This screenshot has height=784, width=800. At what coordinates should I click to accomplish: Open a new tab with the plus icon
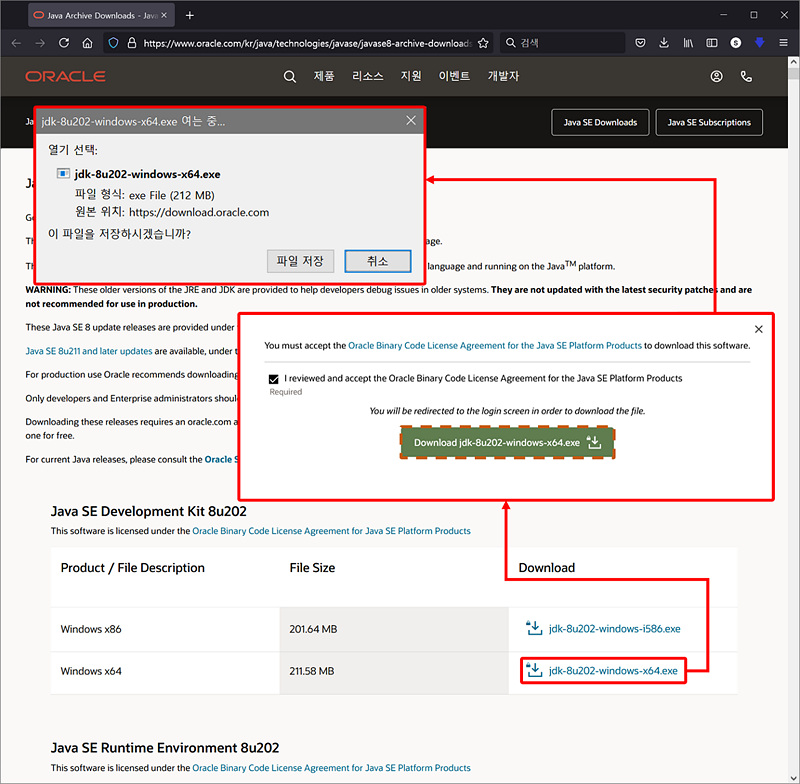coord(190,15)
